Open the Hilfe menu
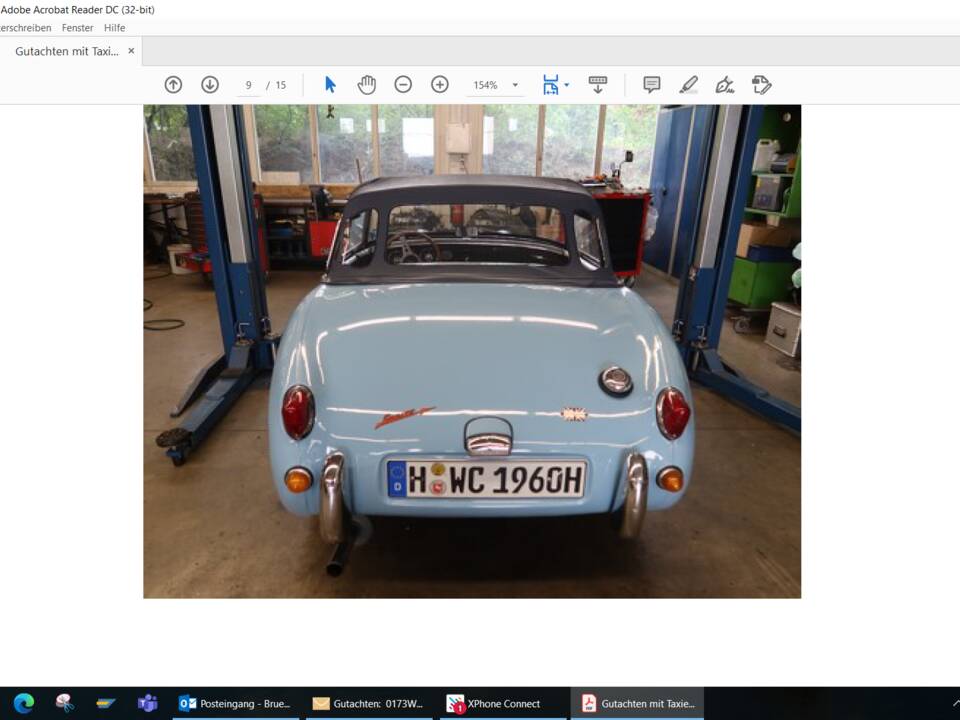This screenshot has height=720, width=960. click(x=114, y=27)
